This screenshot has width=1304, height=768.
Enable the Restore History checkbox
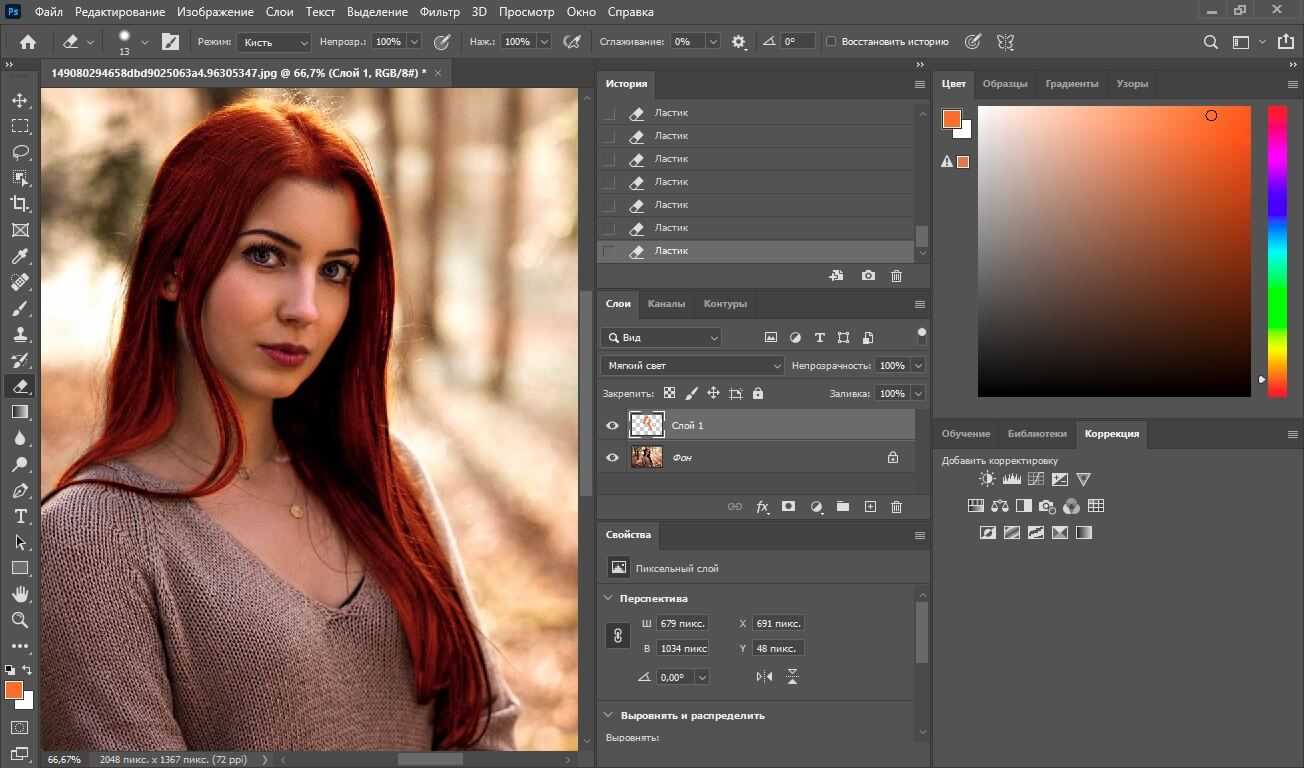click(x=831, y=42)
